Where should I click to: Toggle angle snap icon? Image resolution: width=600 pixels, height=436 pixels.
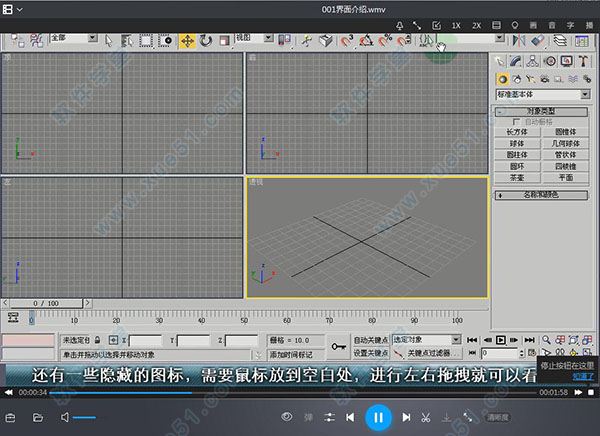tap(366, 41)
